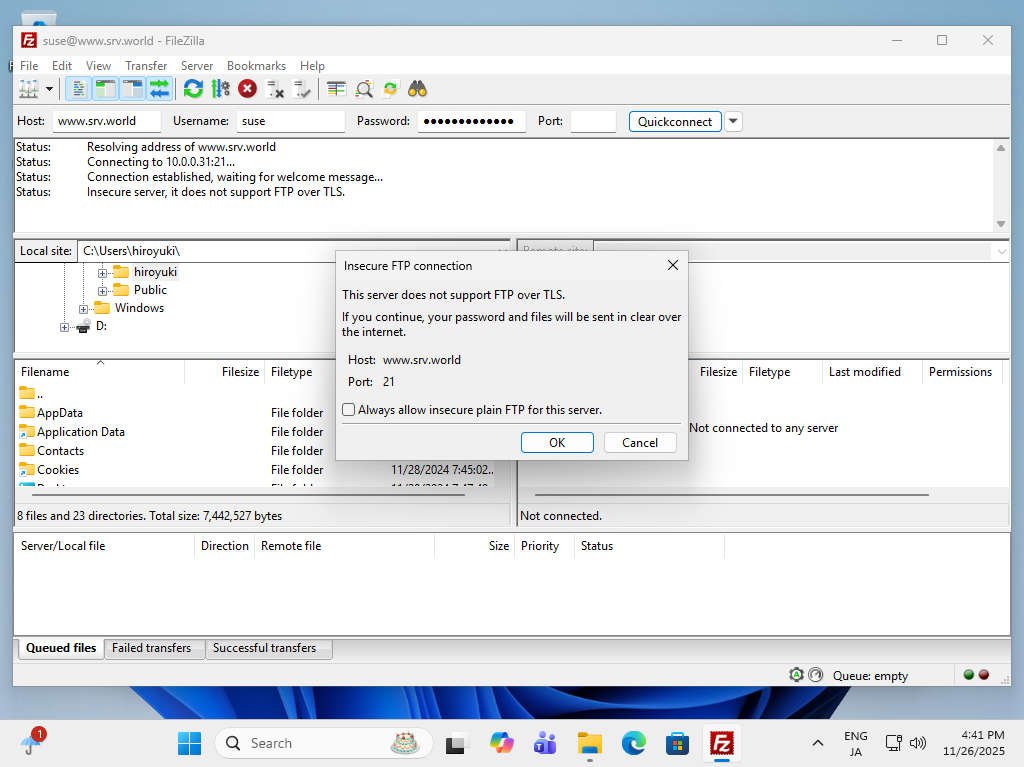1024x767 pixels.
Task: Click the Port input field
Action: tap(593, 121)
